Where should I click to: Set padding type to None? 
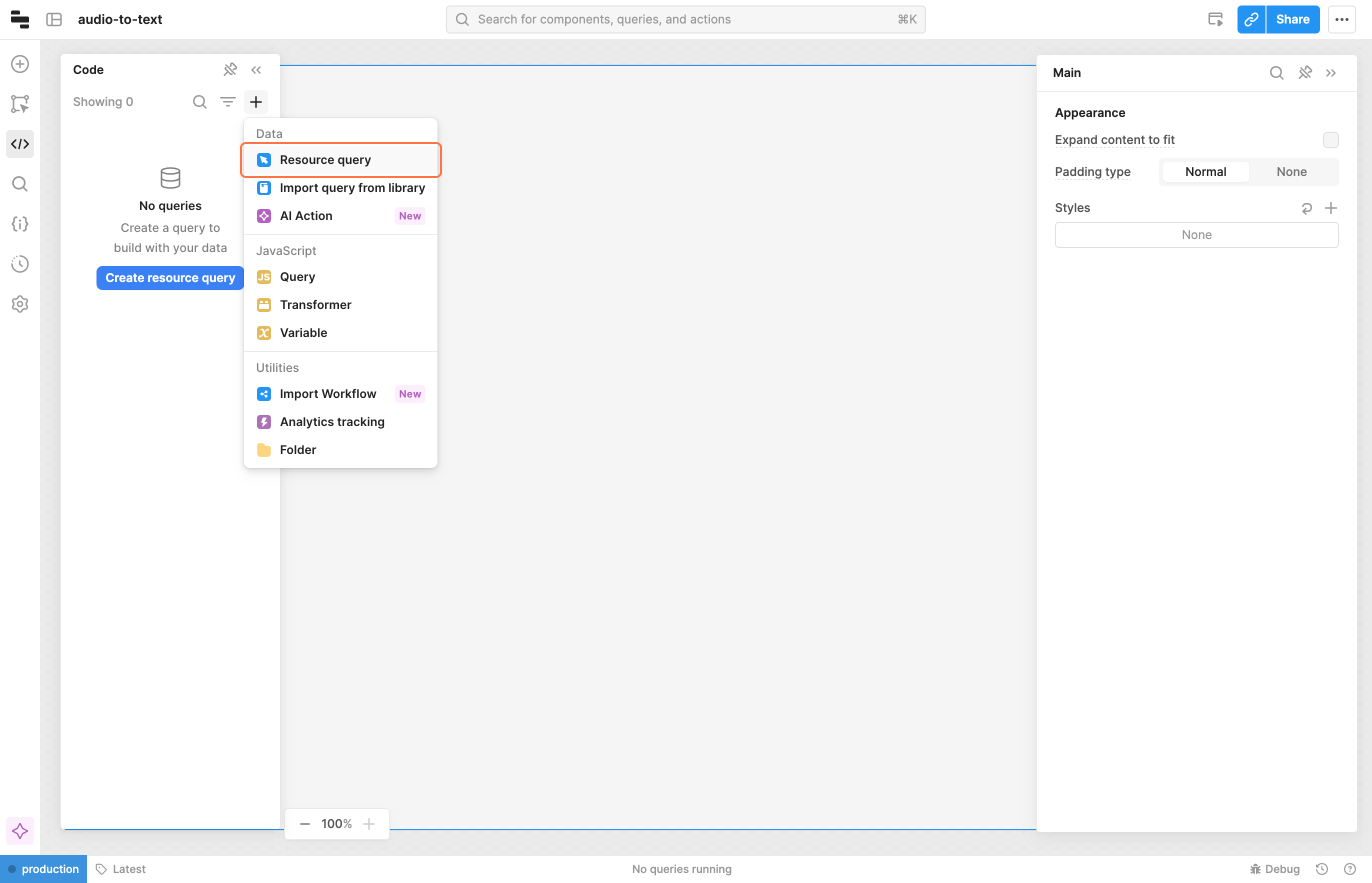[x=1291, y=172]
